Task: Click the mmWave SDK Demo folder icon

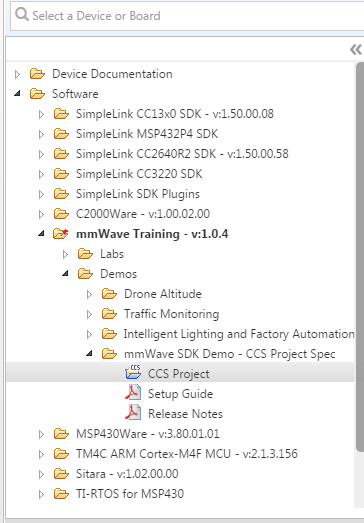Action: (109, 354)
